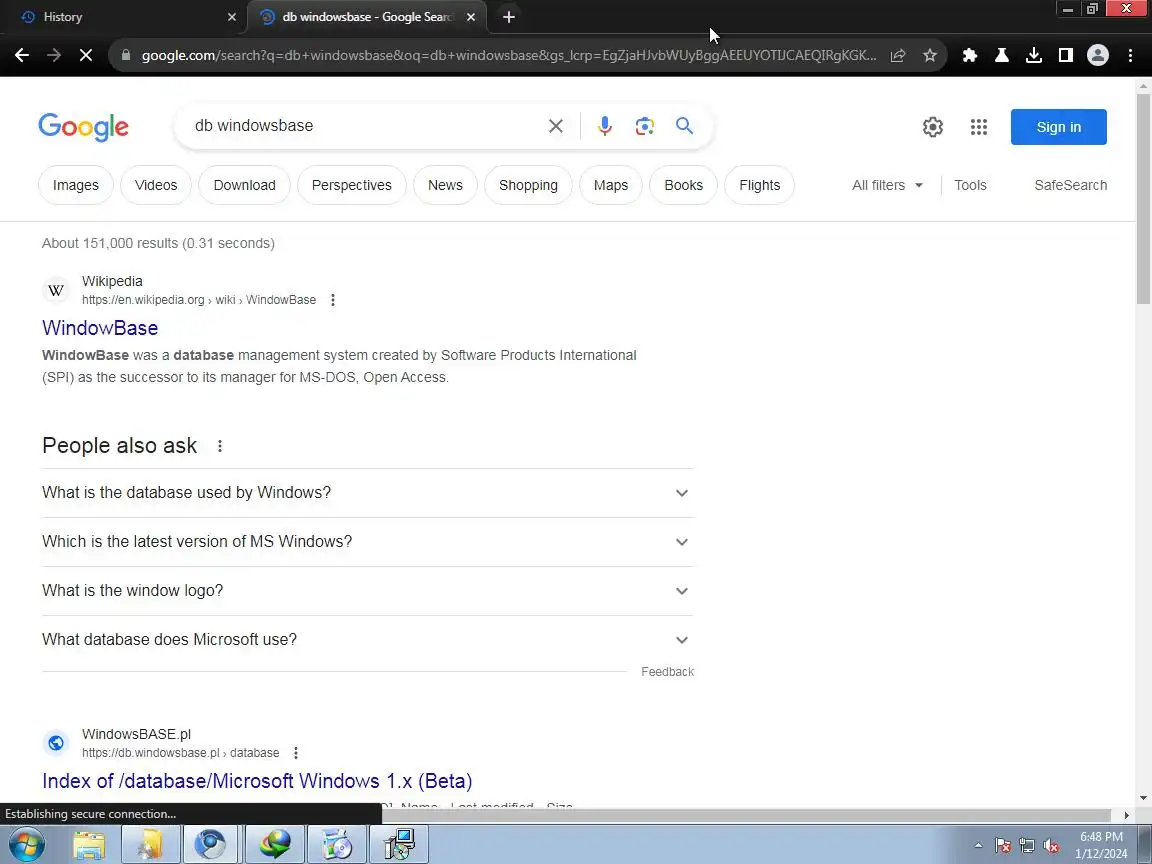Close the History tab
The width and height of the screenshot is (1152, 864).
232,17
